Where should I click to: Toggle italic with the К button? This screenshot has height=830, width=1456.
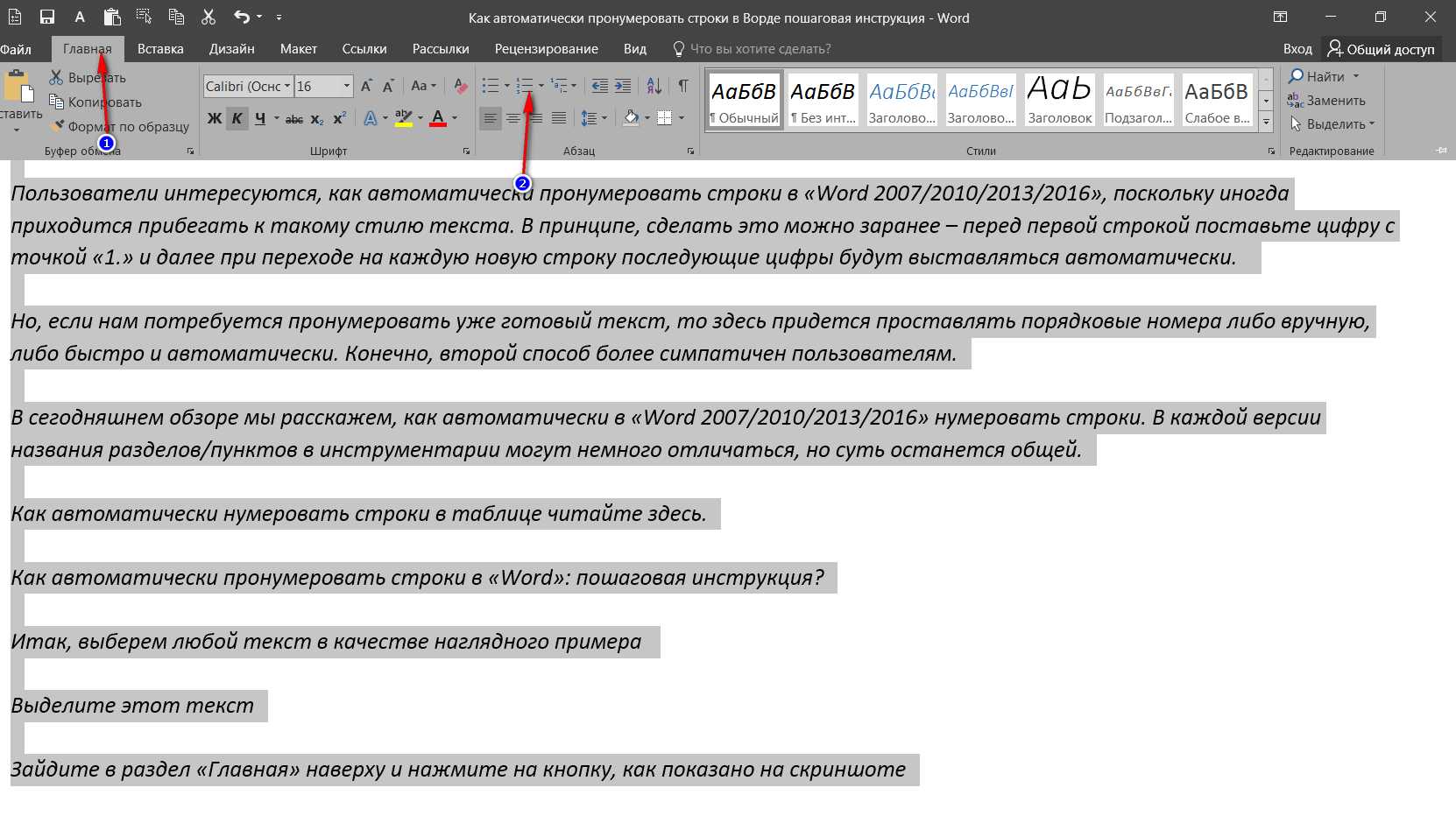click(237, 118)
